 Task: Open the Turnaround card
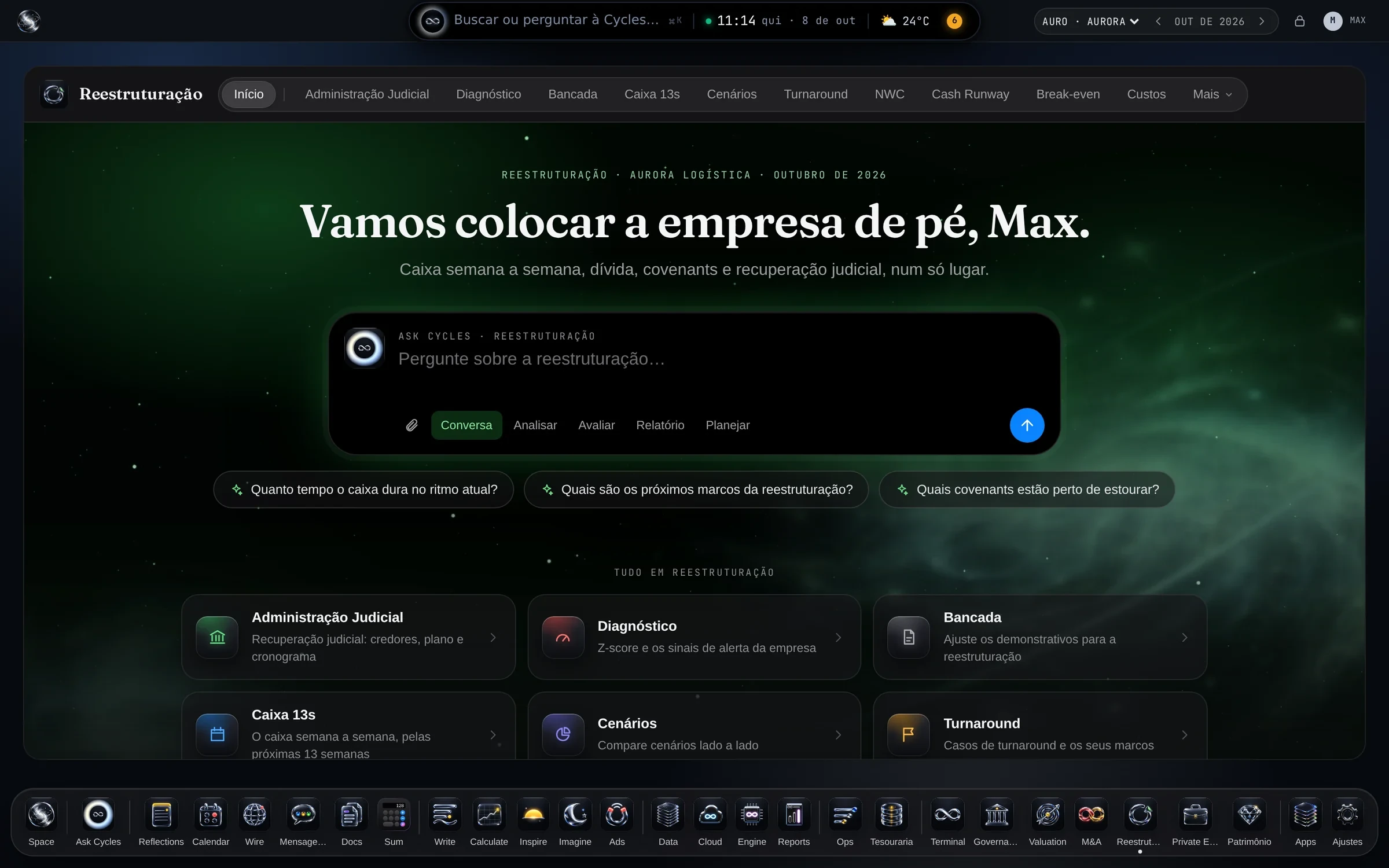1040,727
